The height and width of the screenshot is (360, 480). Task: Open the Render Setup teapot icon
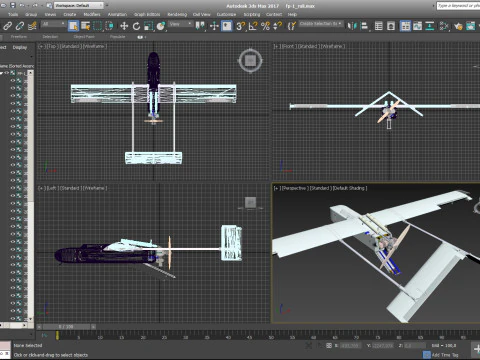[x=458, y=26]
